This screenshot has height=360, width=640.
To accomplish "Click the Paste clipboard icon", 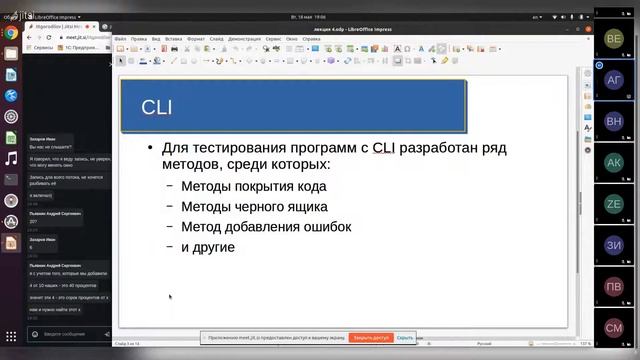I will [207, 49].
